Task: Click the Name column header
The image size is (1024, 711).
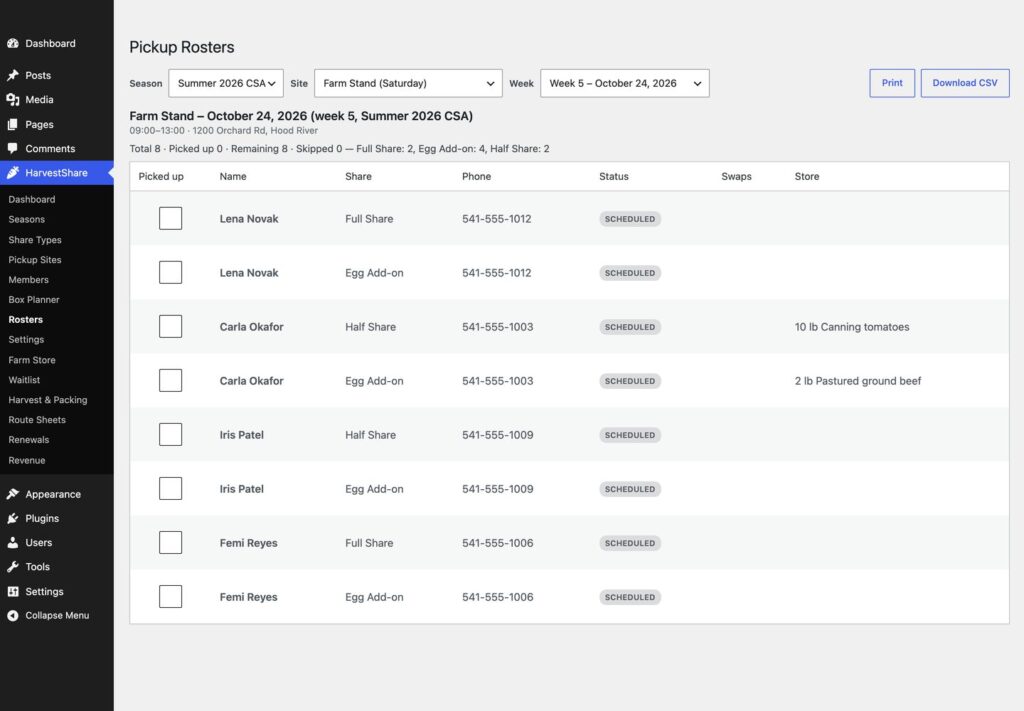Action: tap(233, 176)
